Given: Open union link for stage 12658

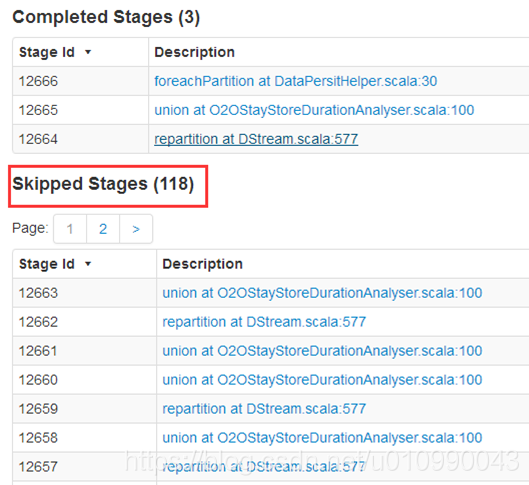Looking at the screenshot, I should coord(322,438).
